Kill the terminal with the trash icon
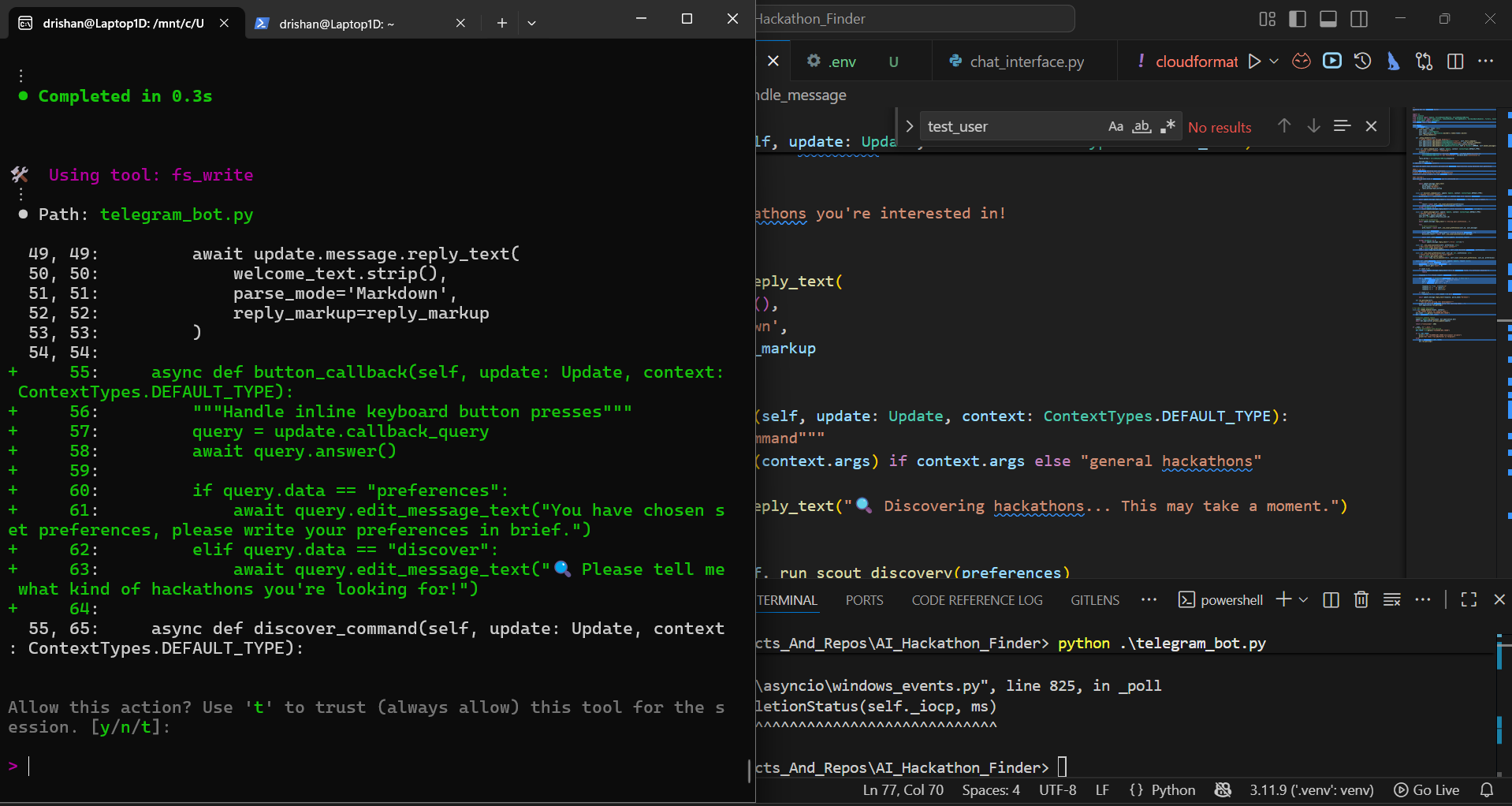Screen dimensions: 1512x806 coord(1361,600)
